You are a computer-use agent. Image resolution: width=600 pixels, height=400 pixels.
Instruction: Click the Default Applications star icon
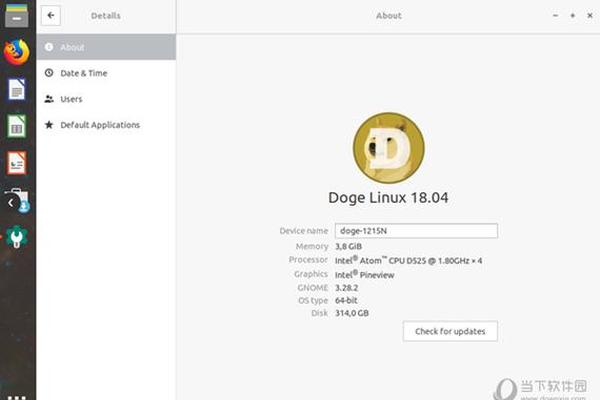[x=49, y=124]
